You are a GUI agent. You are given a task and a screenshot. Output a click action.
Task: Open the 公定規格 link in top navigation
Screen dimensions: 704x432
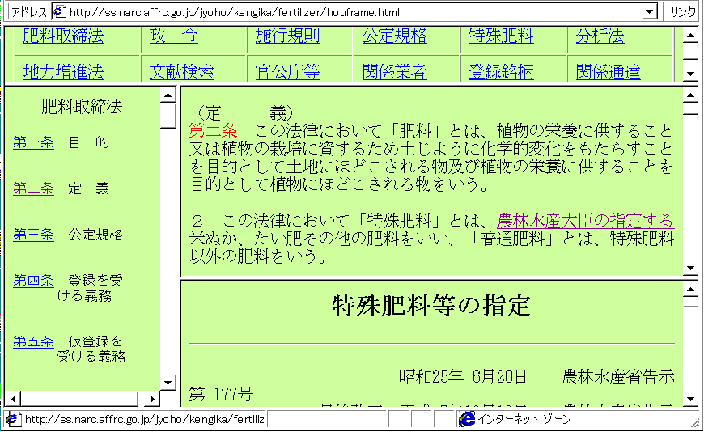coord(394,35)
